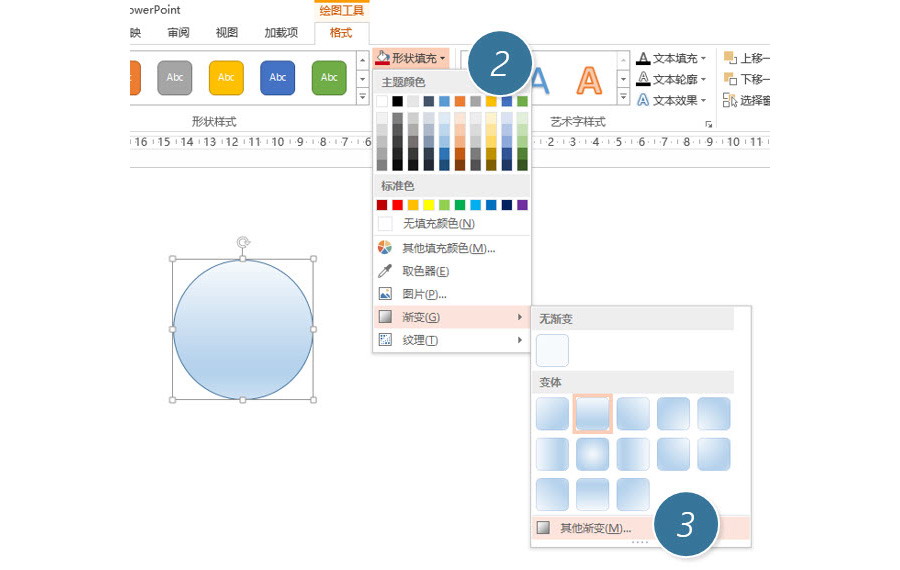Screen dimensions: 900x570
Task: Click the eyedropper icon for 取色器
Action: [x=385, y=271]
